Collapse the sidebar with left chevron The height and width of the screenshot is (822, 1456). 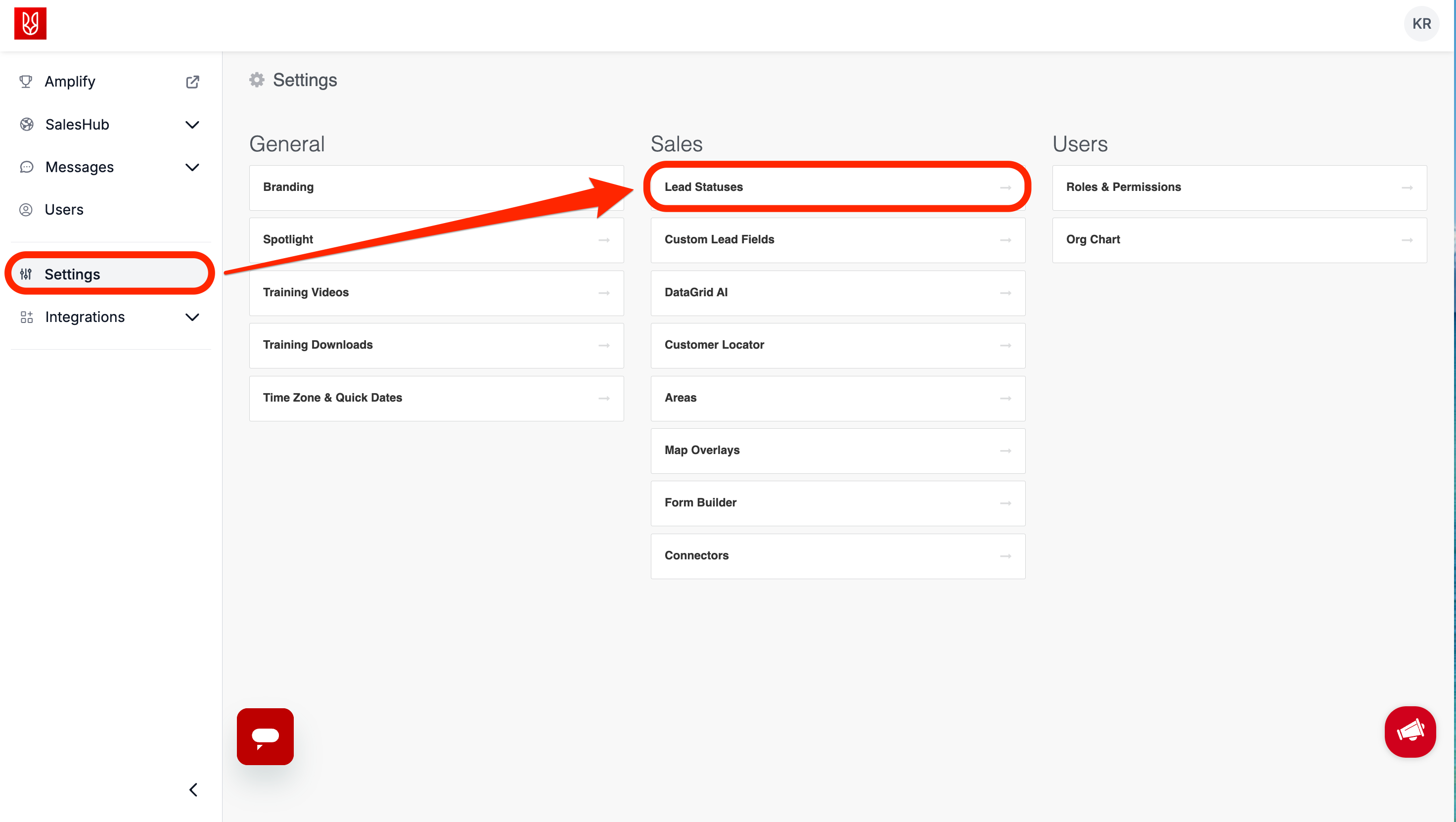click(193, 789)
